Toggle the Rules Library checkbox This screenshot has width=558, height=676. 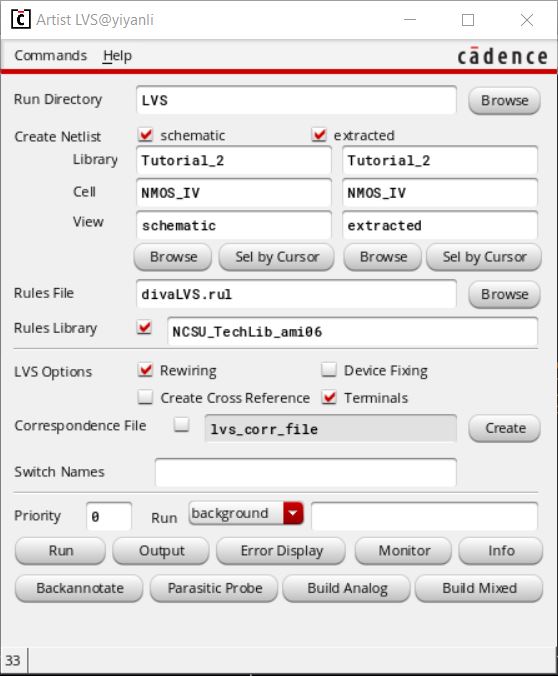click(144, 328)
